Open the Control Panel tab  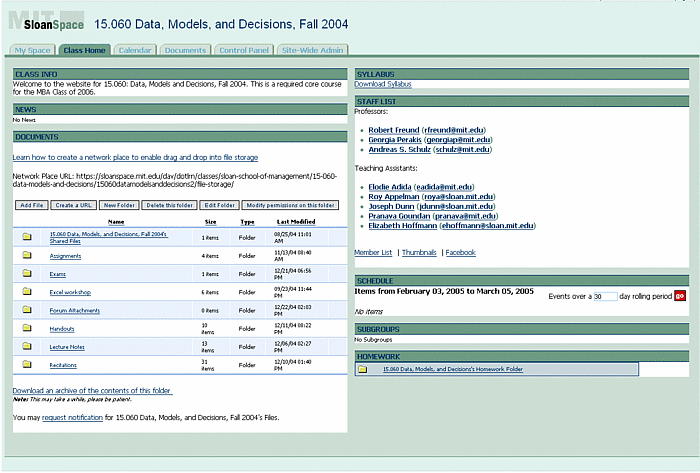(244, 50)
